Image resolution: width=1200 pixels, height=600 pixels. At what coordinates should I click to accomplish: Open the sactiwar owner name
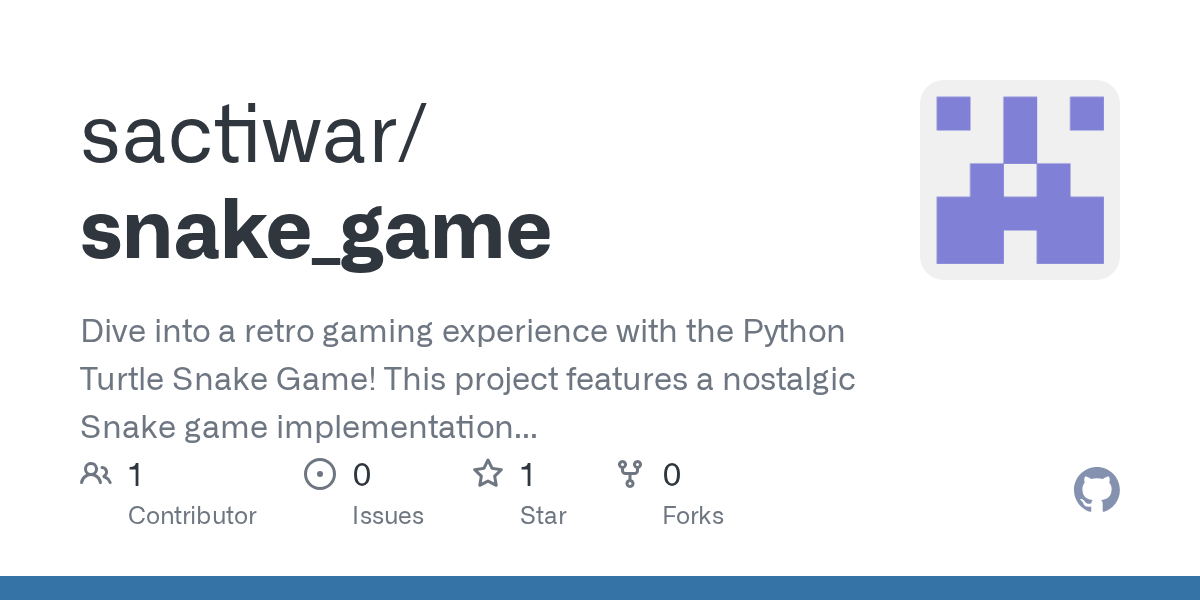click(248, 136)
